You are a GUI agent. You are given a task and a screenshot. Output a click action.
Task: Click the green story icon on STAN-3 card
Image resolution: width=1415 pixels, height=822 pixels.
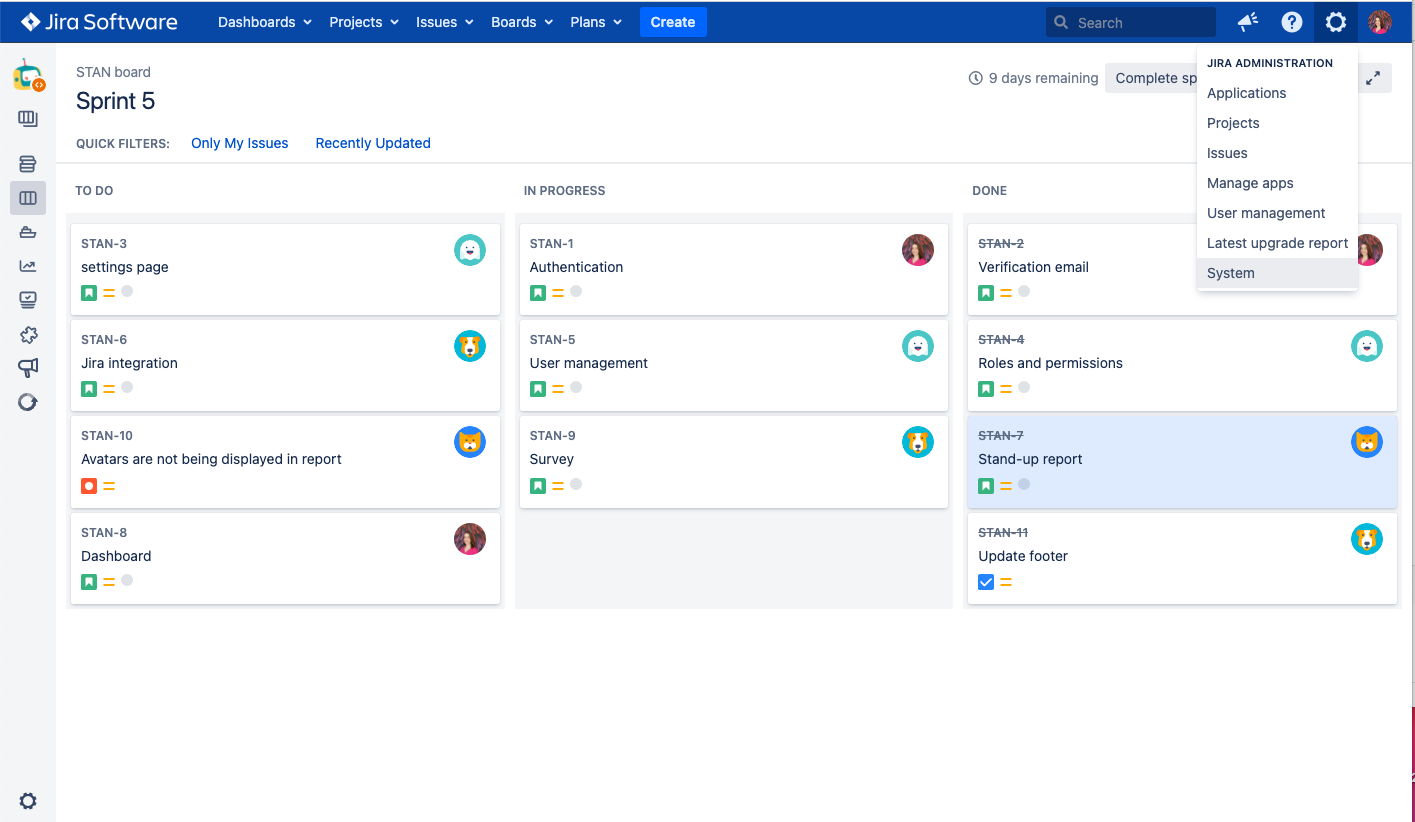pyautogui.click(x=89, y=293)
